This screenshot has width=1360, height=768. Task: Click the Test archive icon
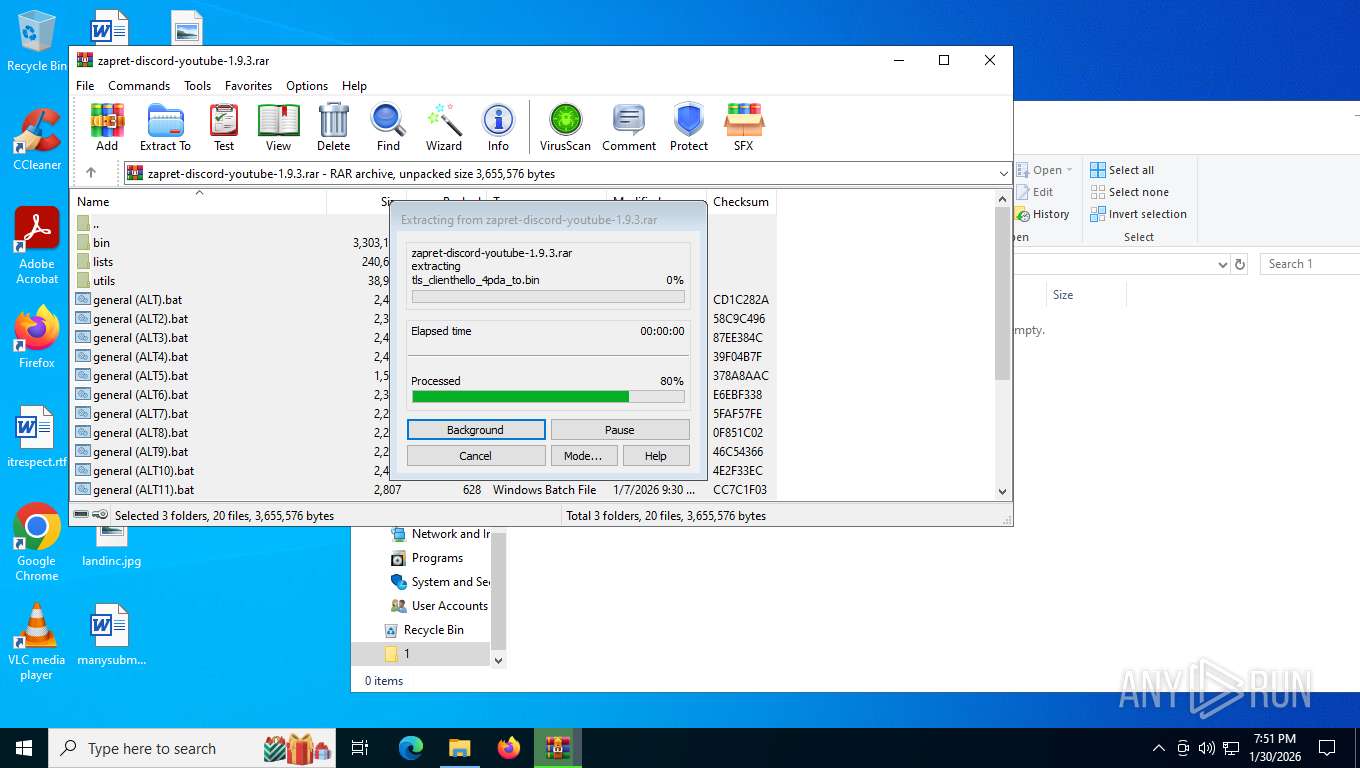(224, 127)
